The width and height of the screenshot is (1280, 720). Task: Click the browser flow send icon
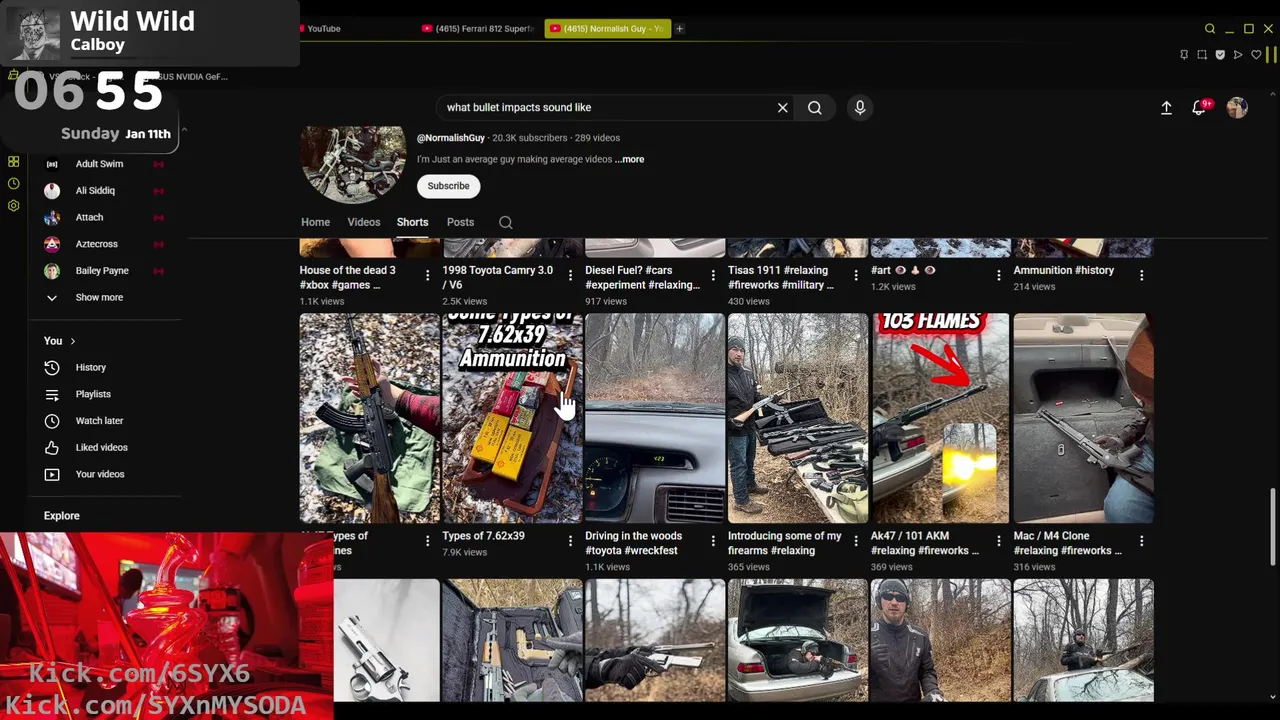pos(1238,55)
